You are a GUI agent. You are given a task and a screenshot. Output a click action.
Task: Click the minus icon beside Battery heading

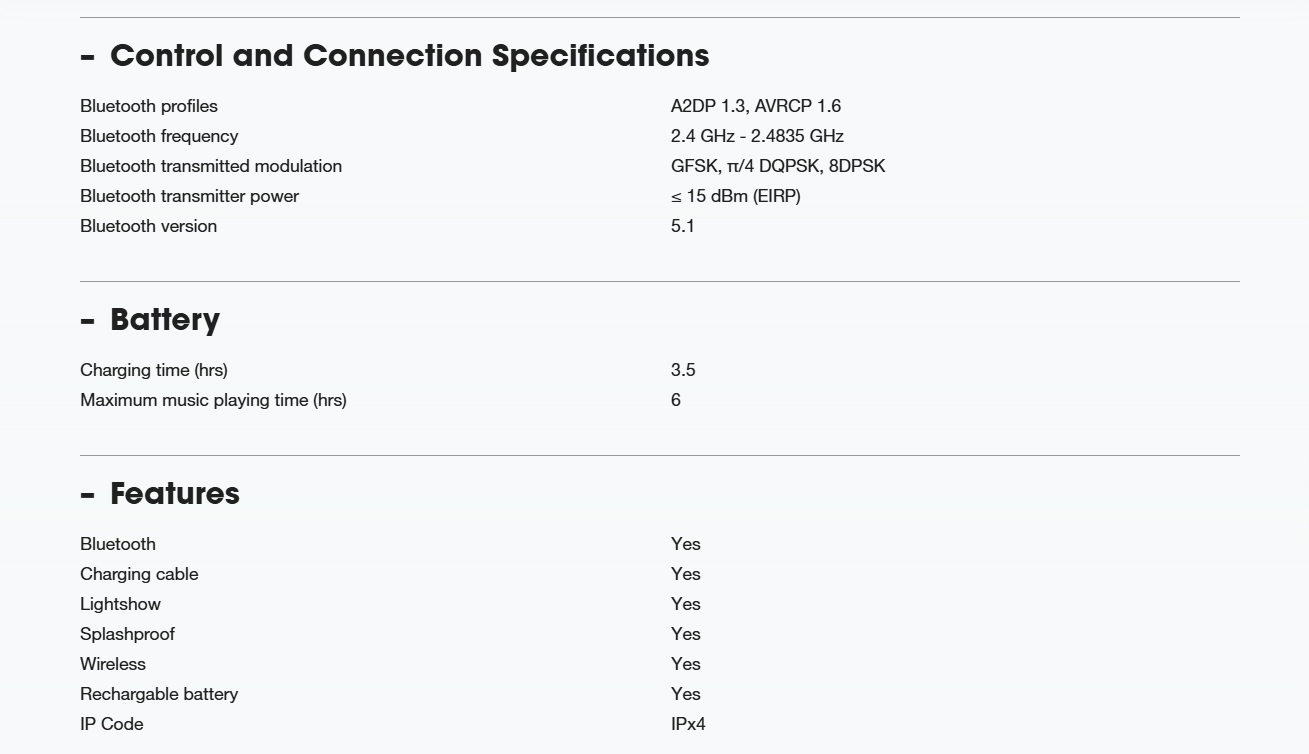coord(88,322)
